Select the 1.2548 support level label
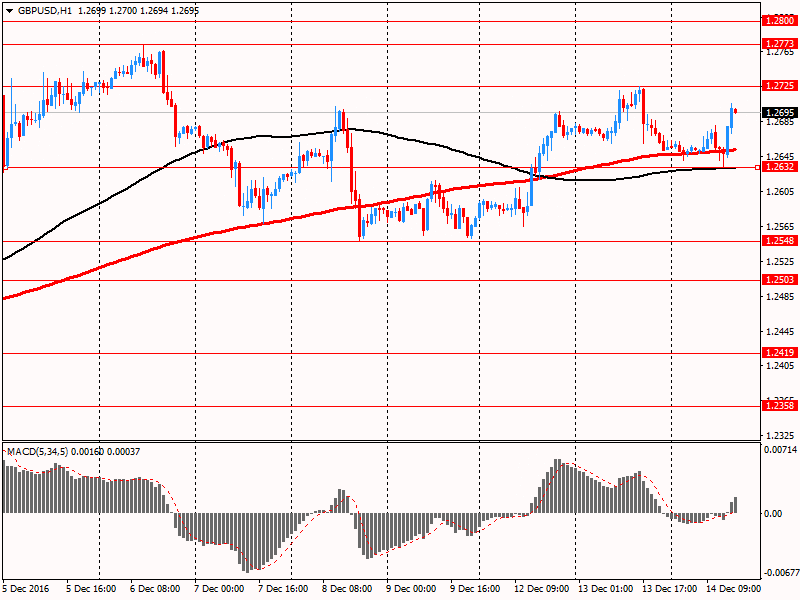Image resolution: width=800 pixels, height=600 pixels. tap(780, 241)
